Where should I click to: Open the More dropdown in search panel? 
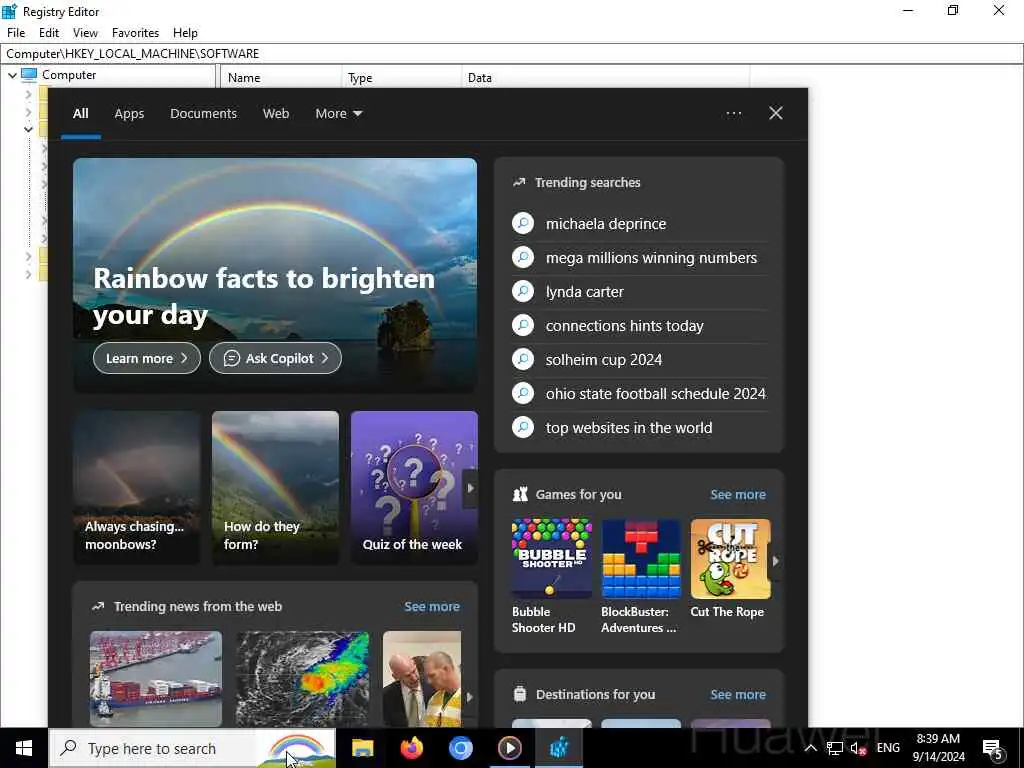[338, 114]
